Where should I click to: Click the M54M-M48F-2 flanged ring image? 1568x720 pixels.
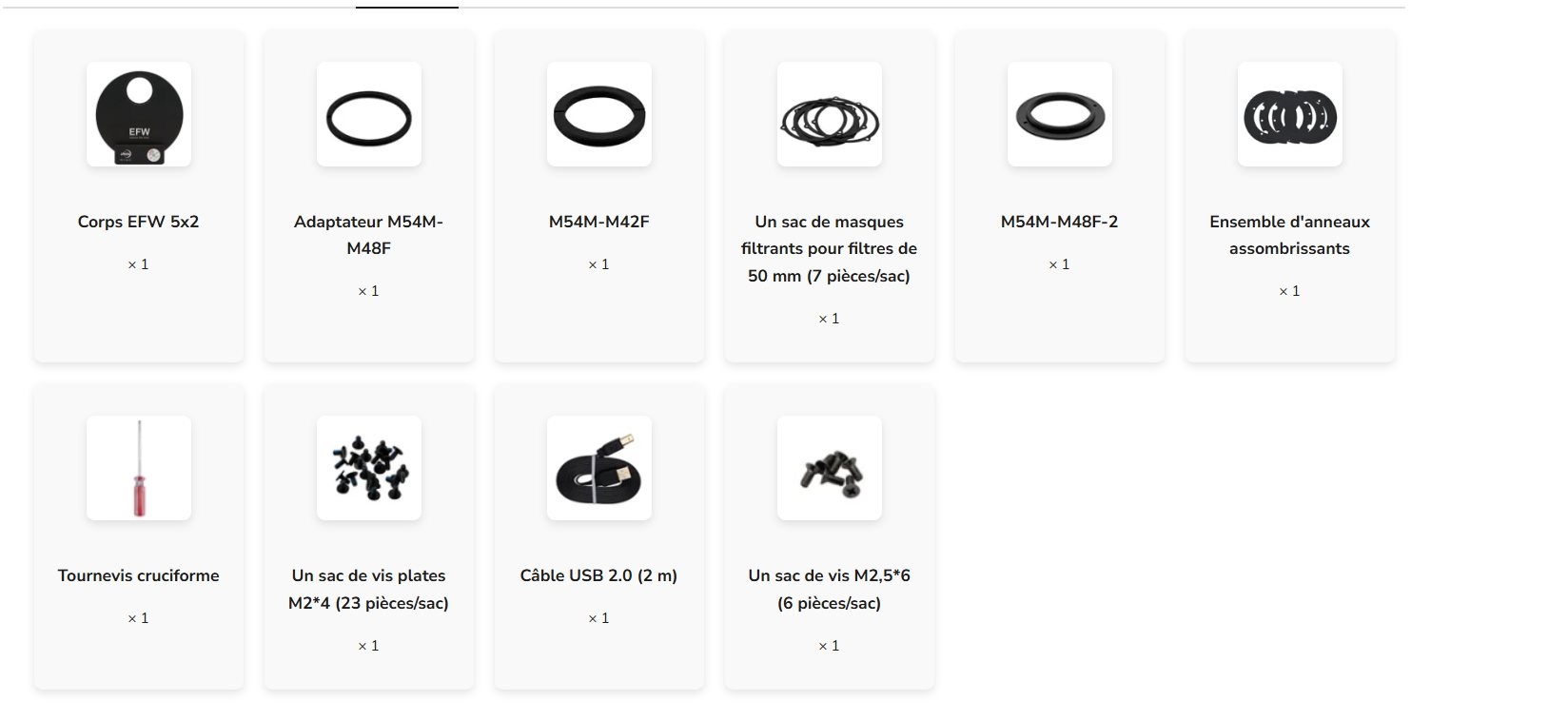tap(1060, 114)
